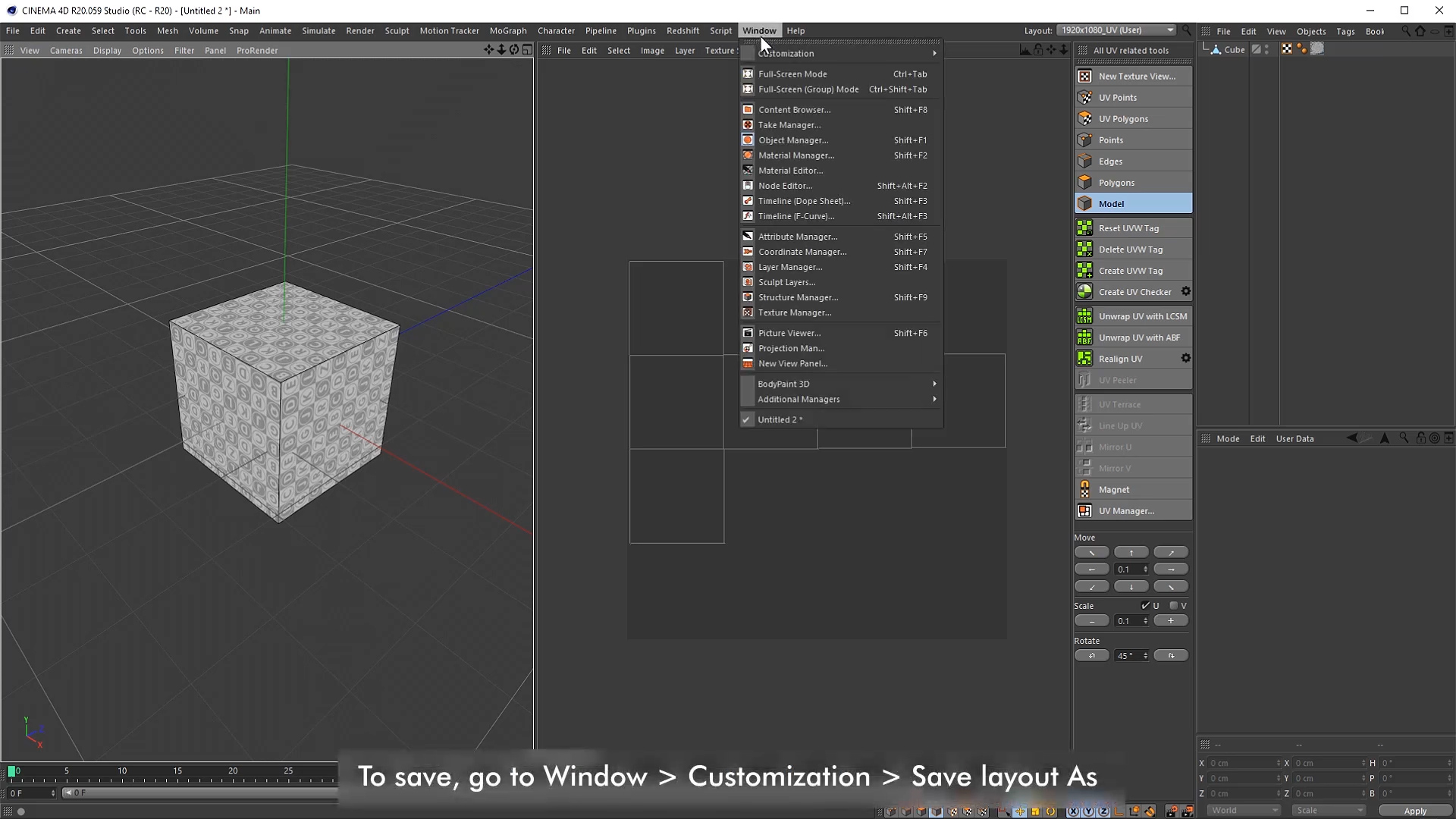Click the Move left arrow button
Image resolution: width=1456 pixels, height=819 pixels.
(x=1091, y=570)
